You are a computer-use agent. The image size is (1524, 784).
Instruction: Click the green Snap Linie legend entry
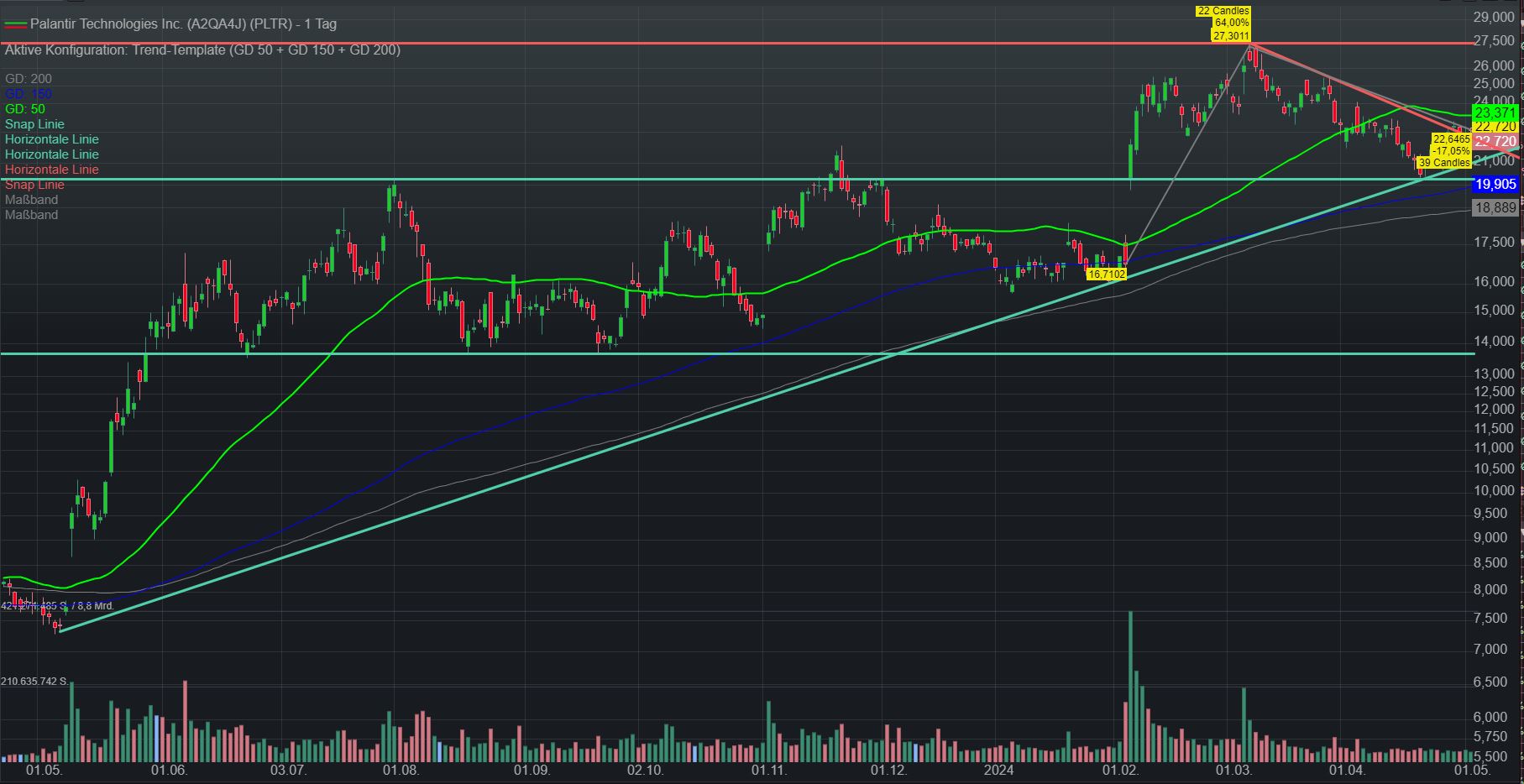pyautogui.click(x=34, y=124)
